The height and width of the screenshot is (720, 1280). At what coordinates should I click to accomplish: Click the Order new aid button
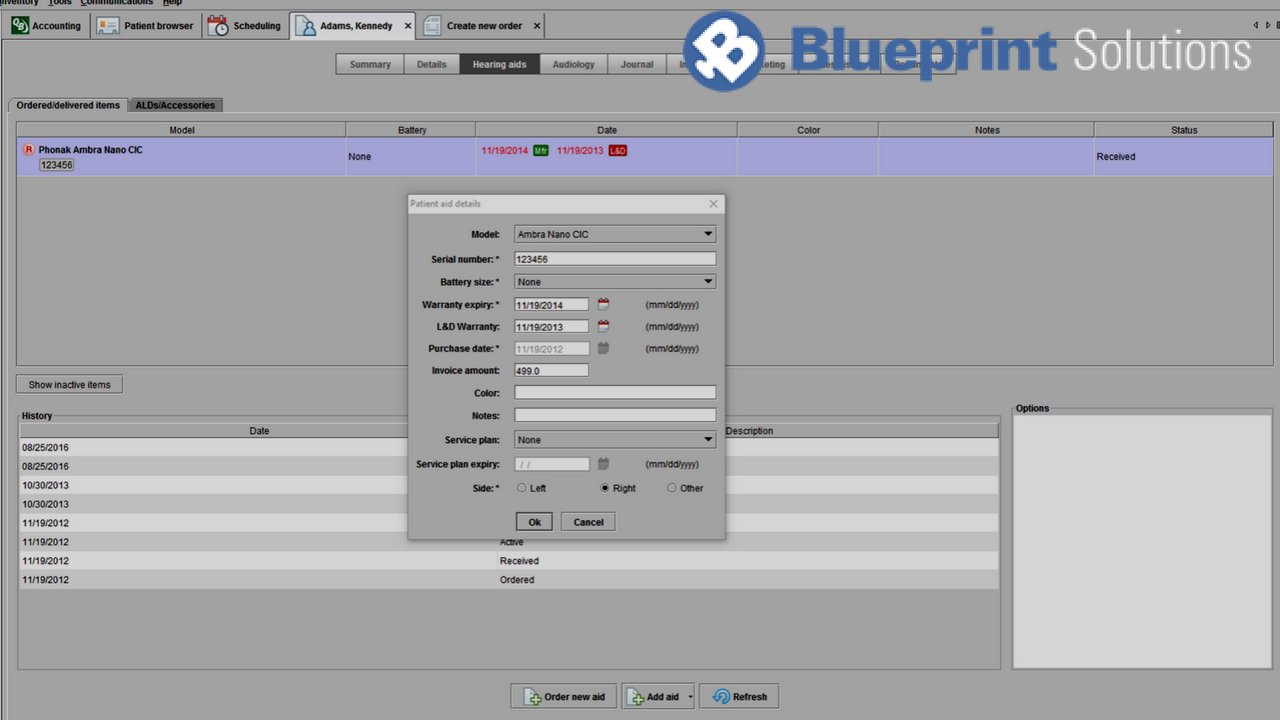tap(564, 697)
